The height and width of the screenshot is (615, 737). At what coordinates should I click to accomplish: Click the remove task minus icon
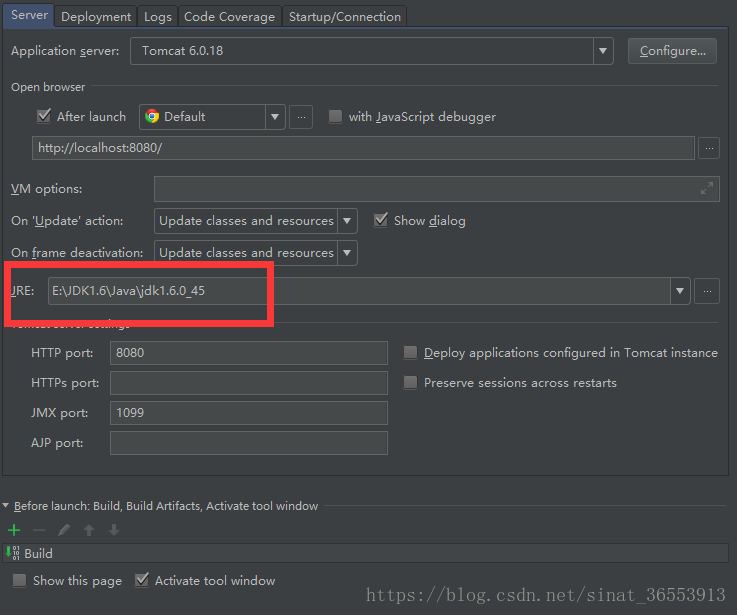[x=39, y=530]
